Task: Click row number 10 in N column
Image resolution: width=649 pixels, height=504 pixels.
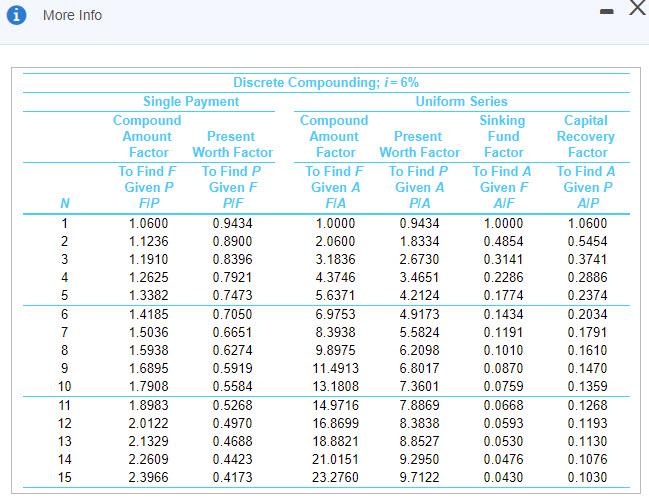Action: 65,386
